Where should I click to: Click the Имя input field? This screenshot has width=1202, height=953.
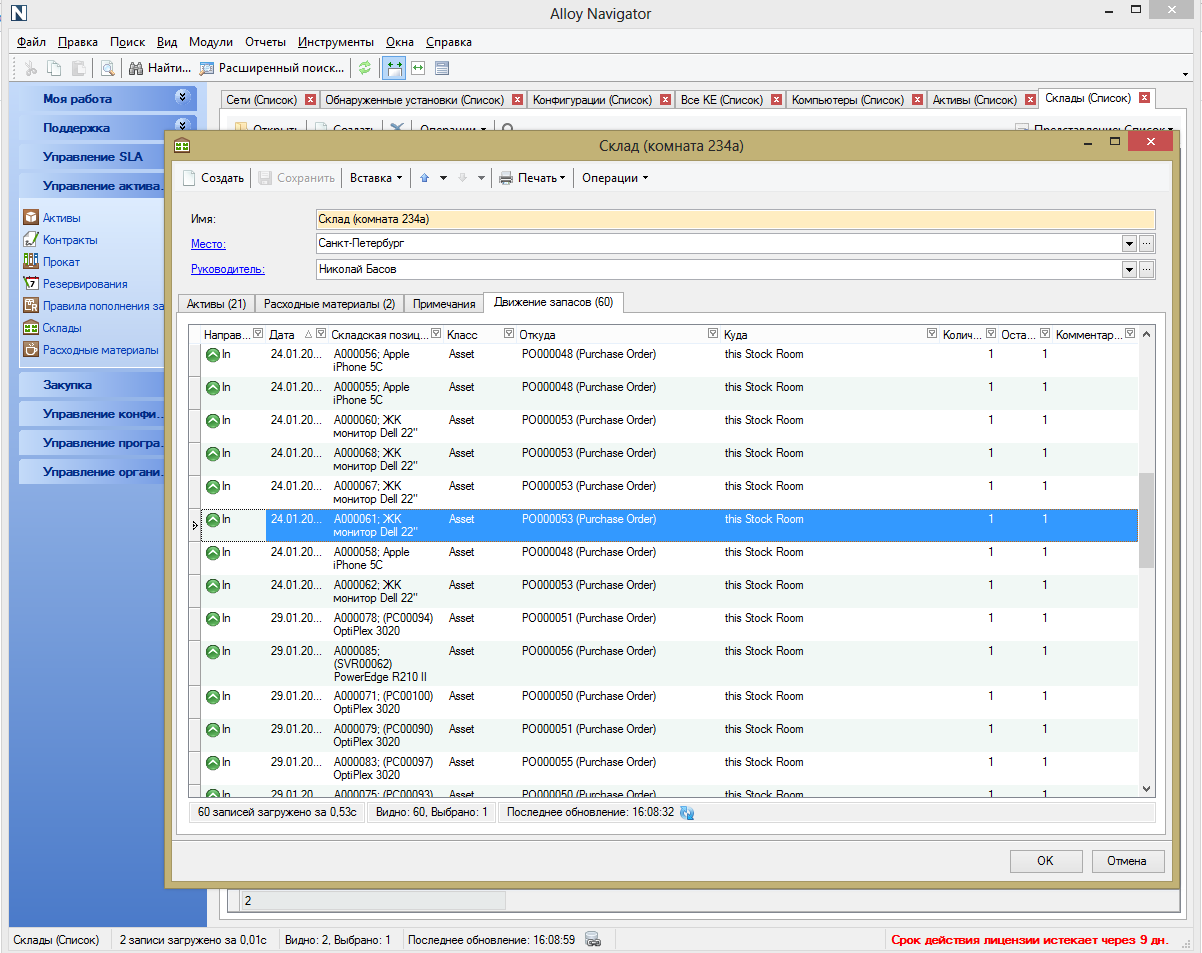[735, 219]
